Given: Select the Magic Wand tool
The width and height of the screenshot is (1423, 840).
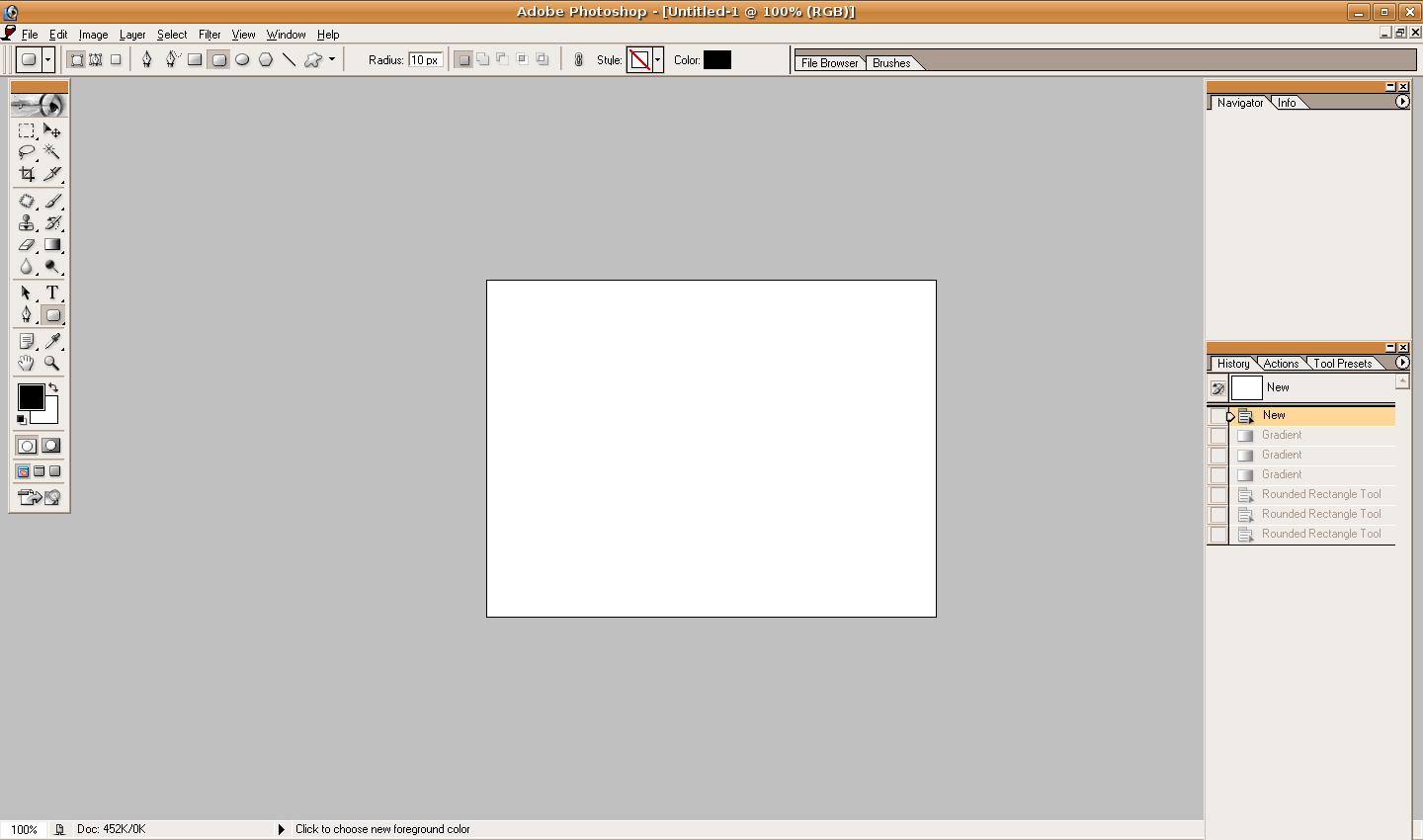Looking at the screenshot, I should (52, 152).
